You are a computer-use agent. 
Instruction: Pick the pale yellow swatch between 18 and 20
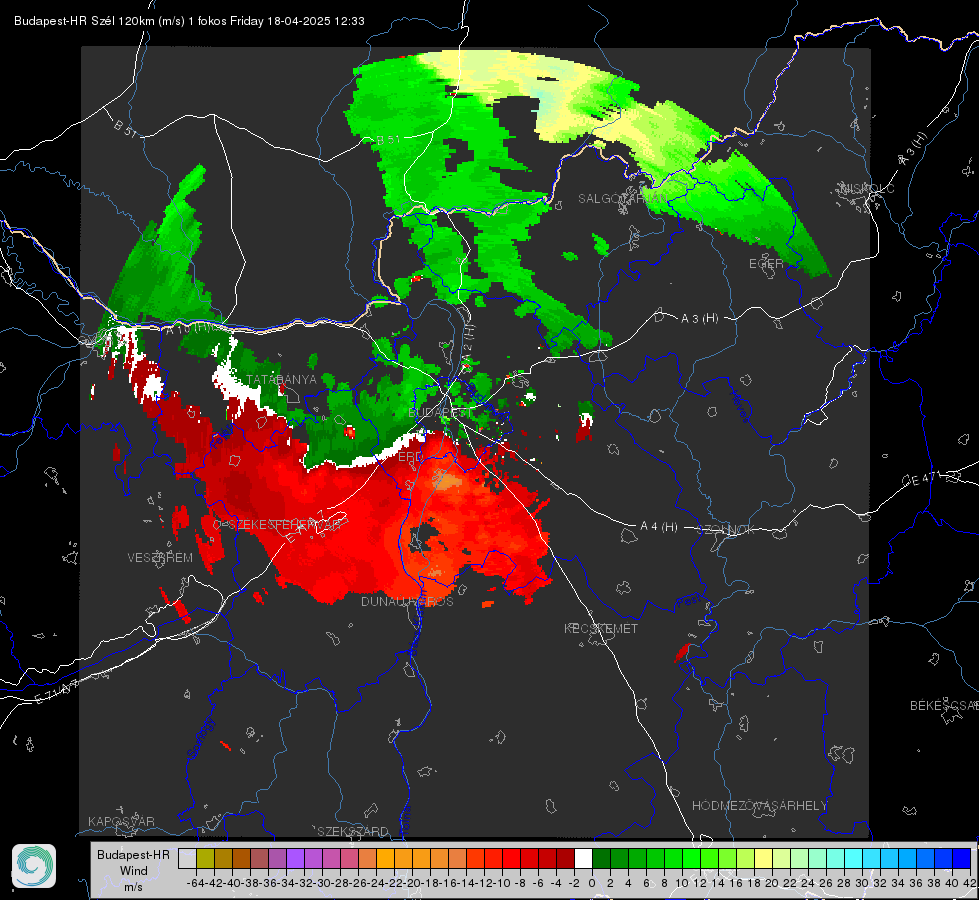coord(763,858)
